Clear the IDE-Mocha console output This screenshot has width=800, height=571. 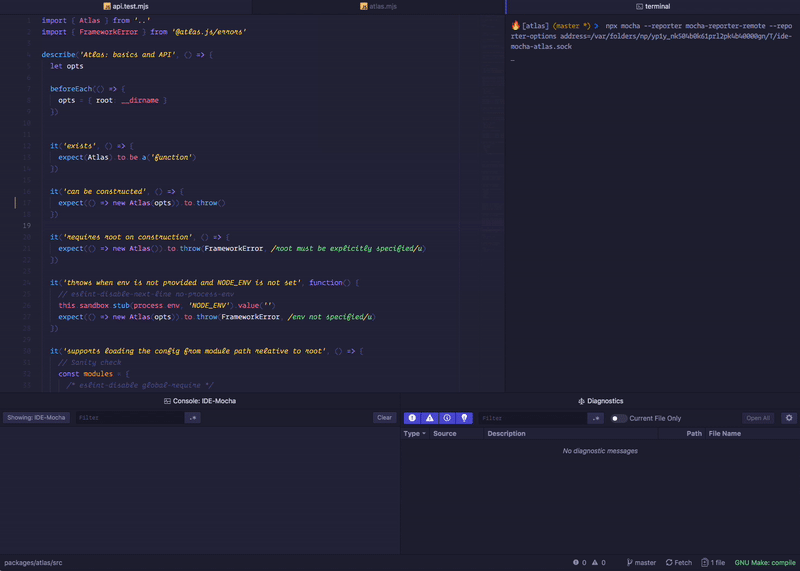[384, 418]
